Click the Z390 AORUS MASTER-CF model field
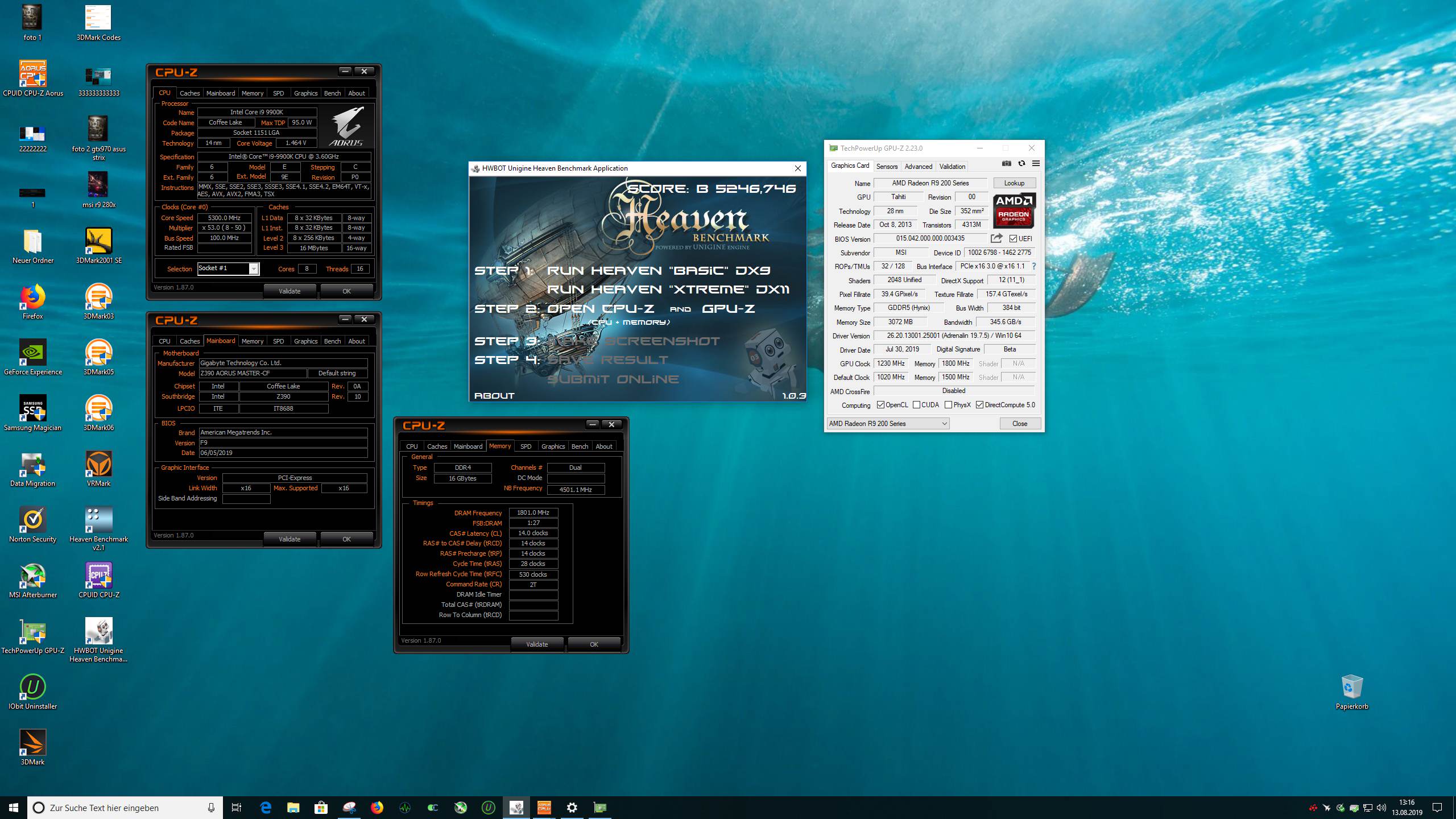Screen dimensions: 1456x819 coord(253,374)
